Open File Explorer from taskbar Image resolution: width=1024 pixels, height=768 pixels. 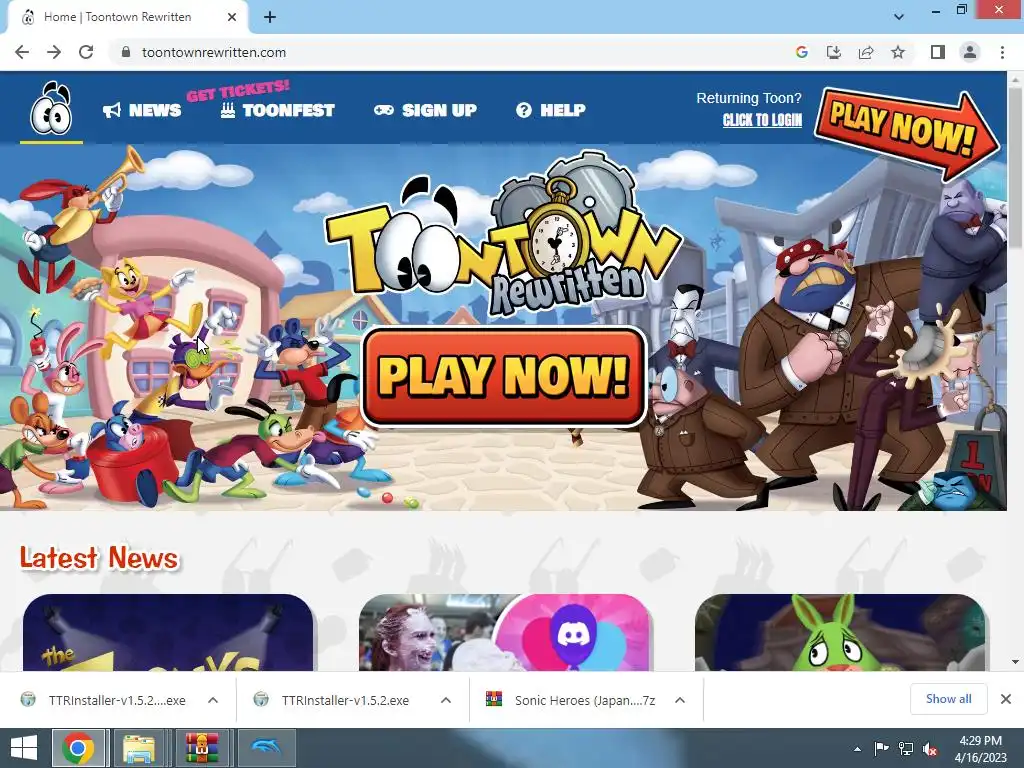[x=138, y=748]
